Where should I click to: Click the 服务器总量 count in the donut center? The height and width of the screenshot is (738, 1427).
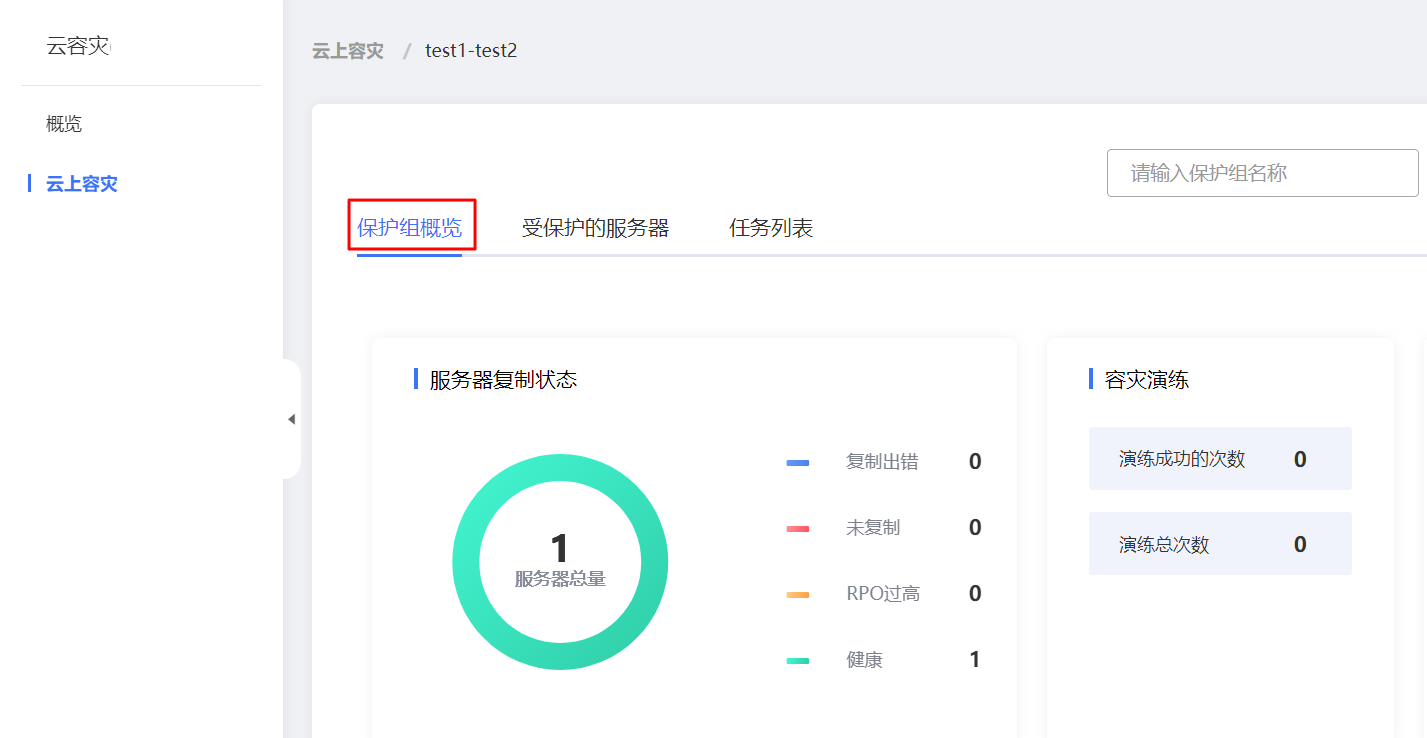point(560,550)
